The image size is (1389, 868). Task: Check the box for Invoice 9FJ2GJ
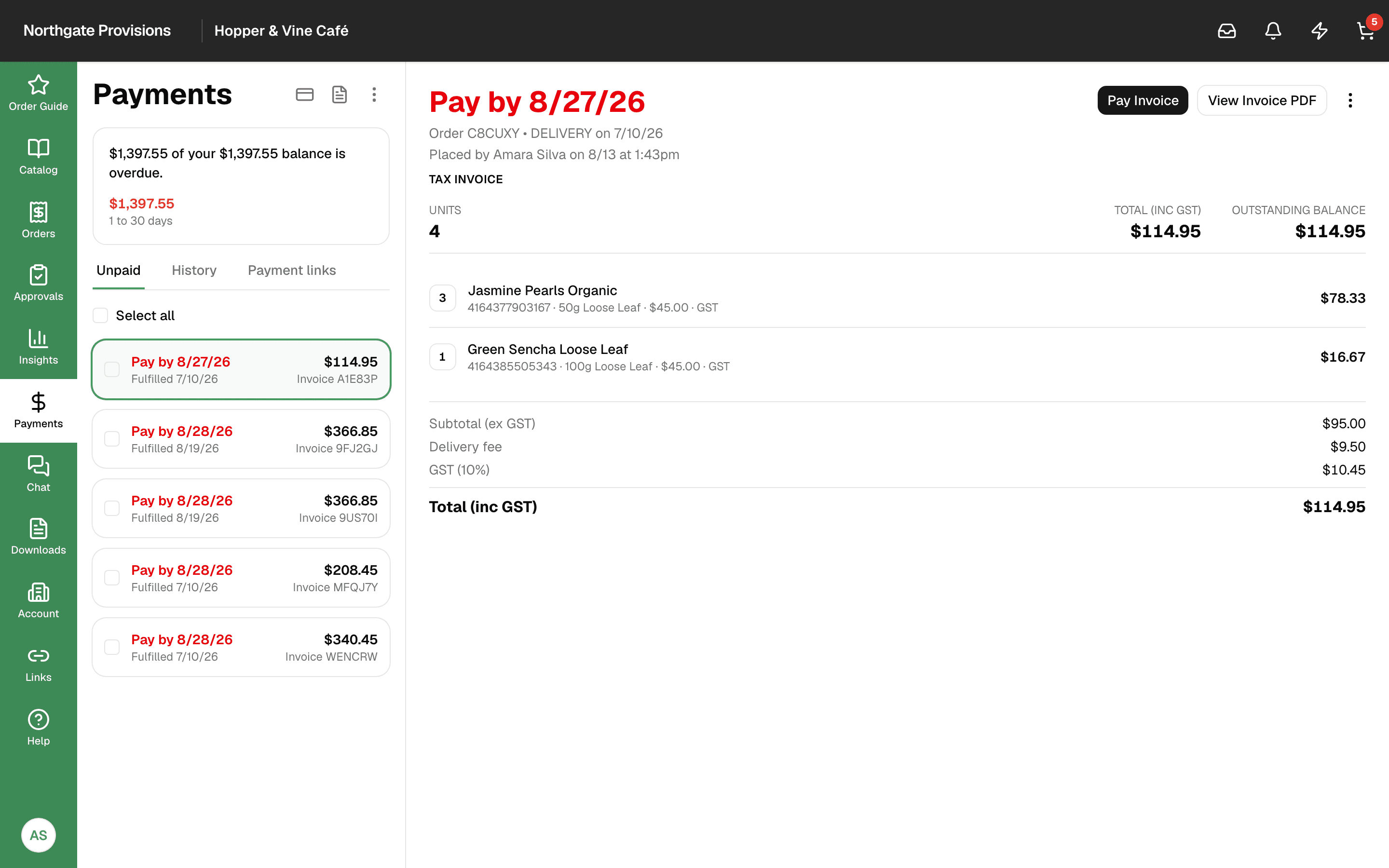point(112,439)
